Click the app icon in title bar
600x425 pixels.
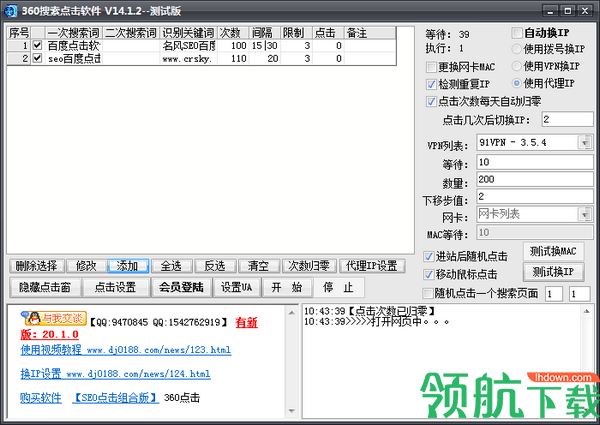(x=11, y=11)
